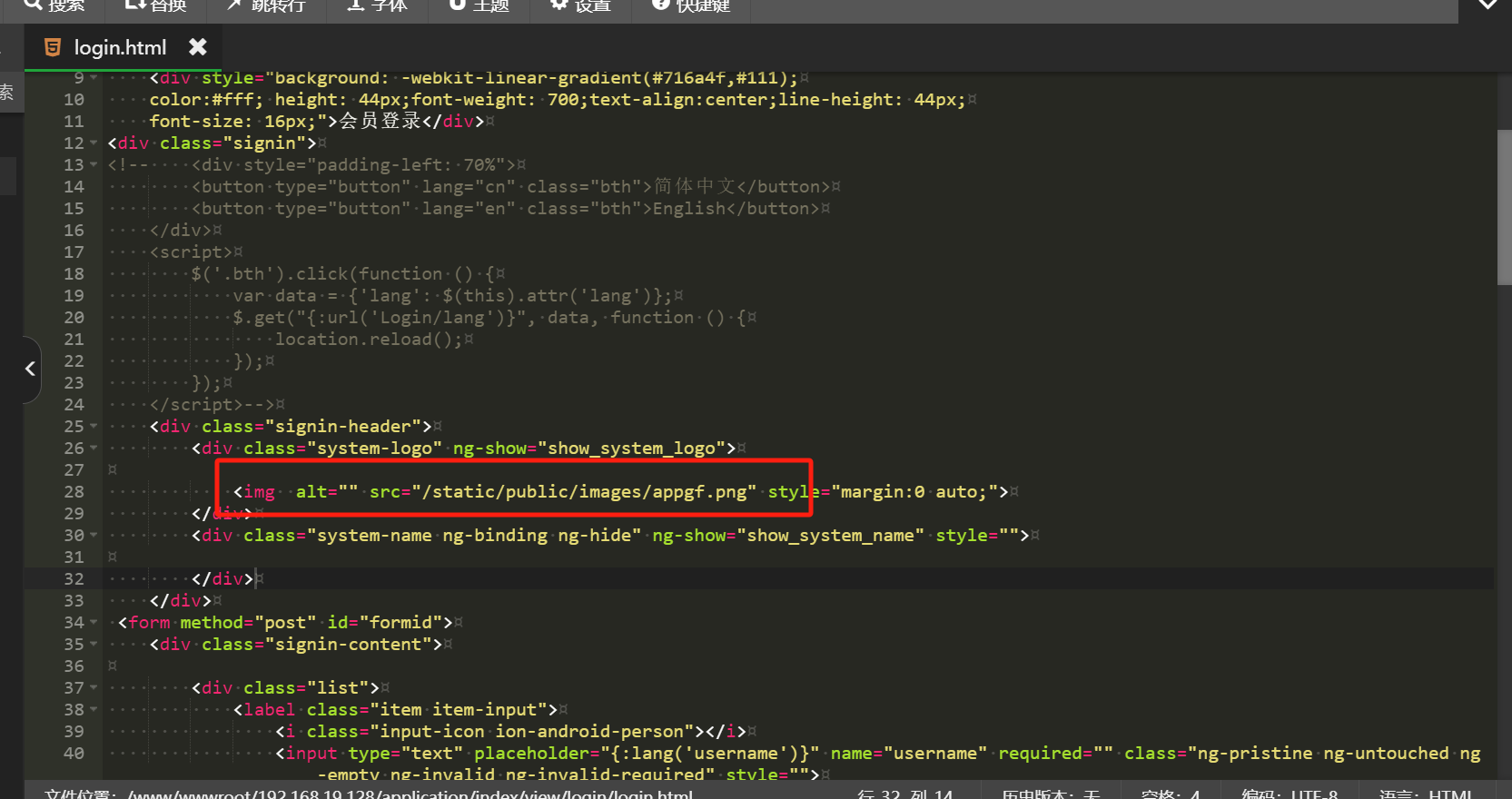
Task: Click the "show_system_name" attribute value
Action: pyautogui.click(x=830, y=536)
